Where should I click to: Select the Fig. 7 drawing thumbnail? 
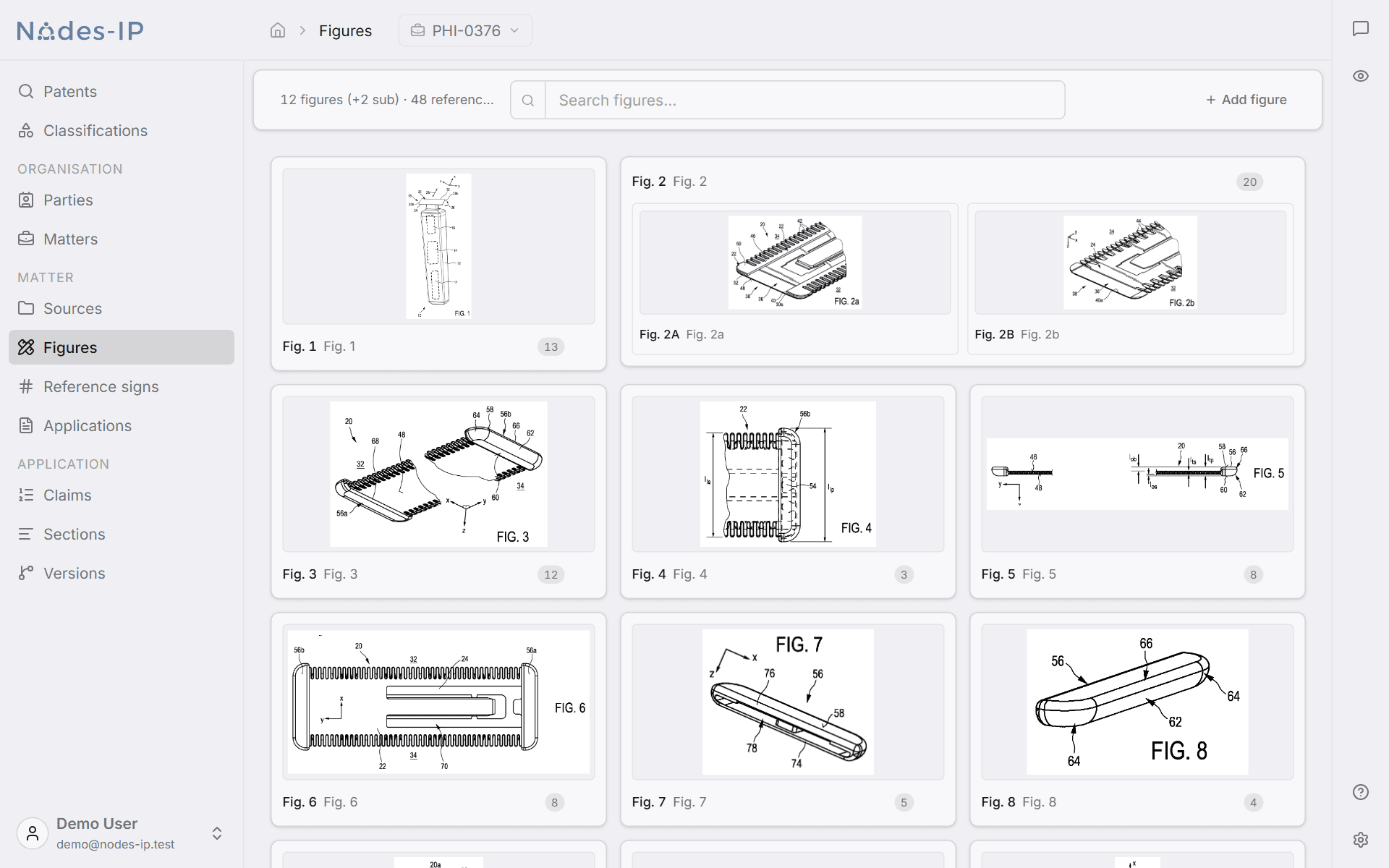(788, 702)
